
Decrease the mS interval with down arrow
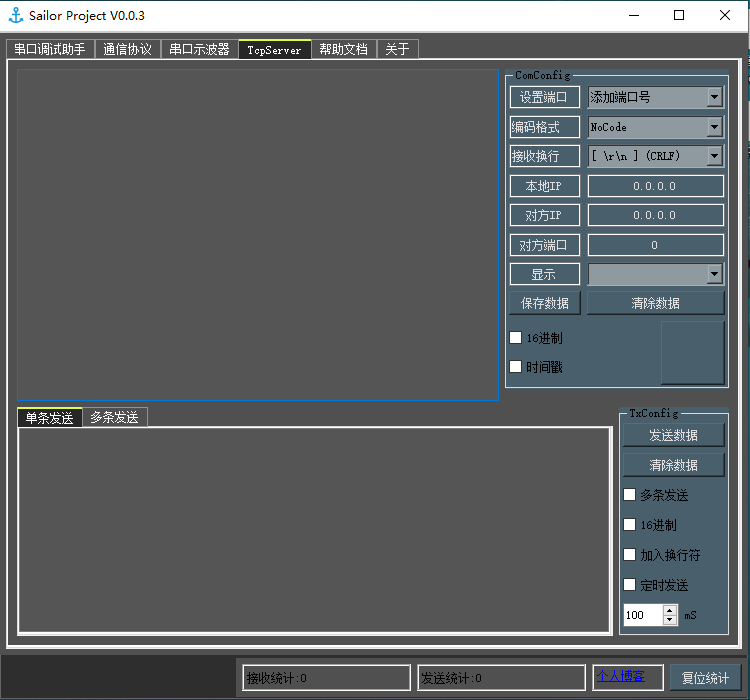click(670, 620)
